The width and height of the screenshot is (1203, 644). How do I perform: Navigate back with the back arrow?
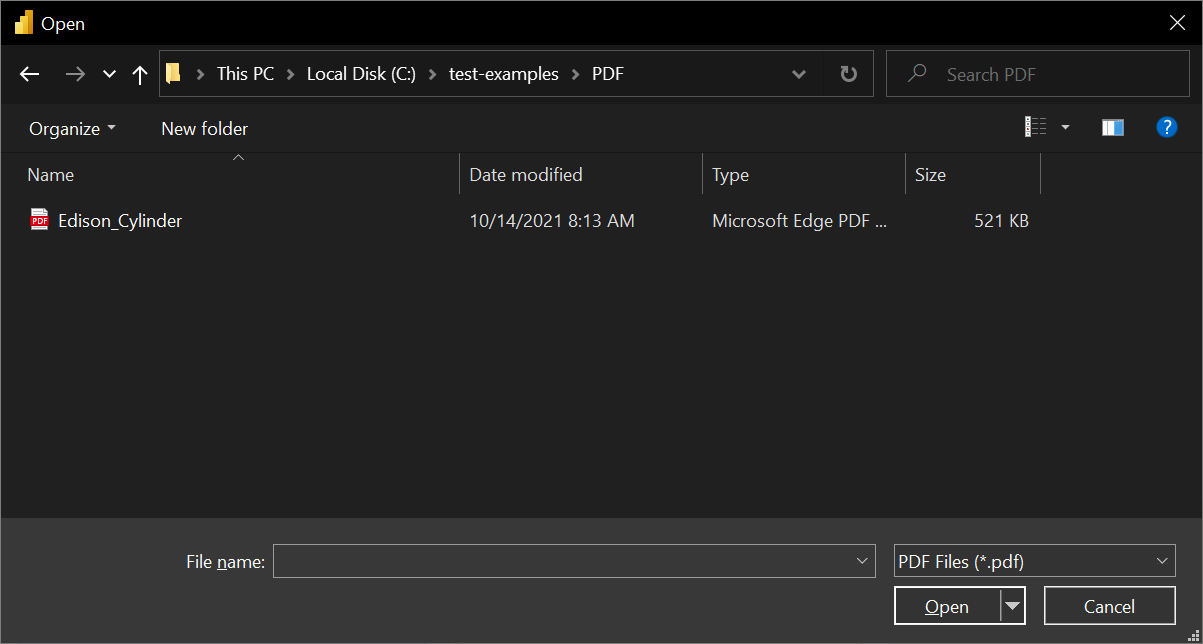tap(29, 73)
